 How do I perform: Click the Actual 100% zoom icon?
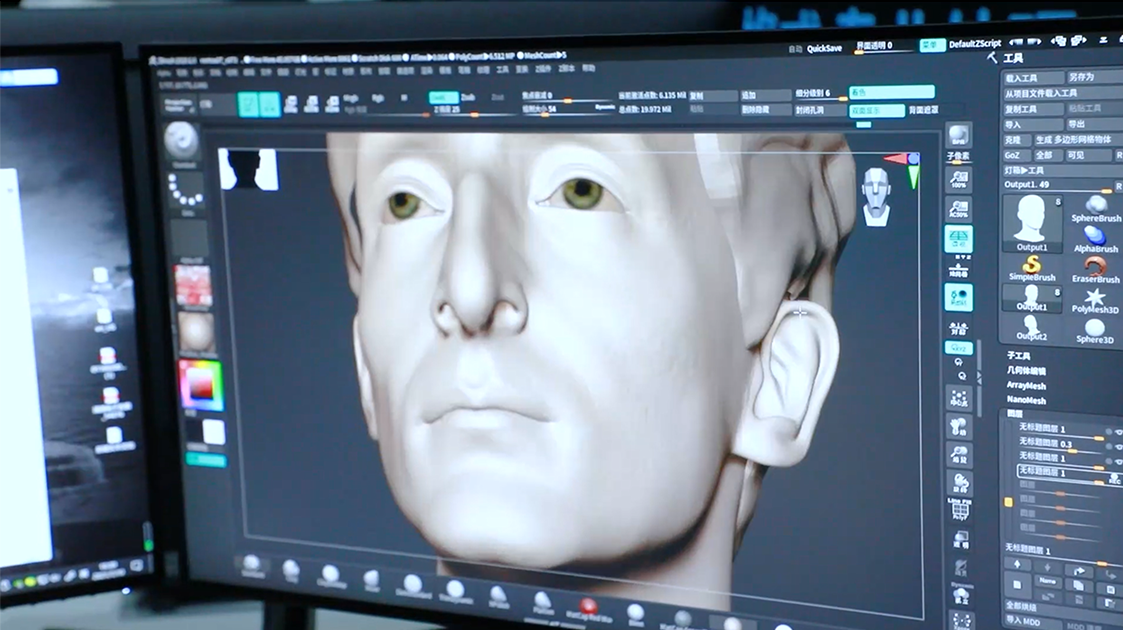(958, 178)
